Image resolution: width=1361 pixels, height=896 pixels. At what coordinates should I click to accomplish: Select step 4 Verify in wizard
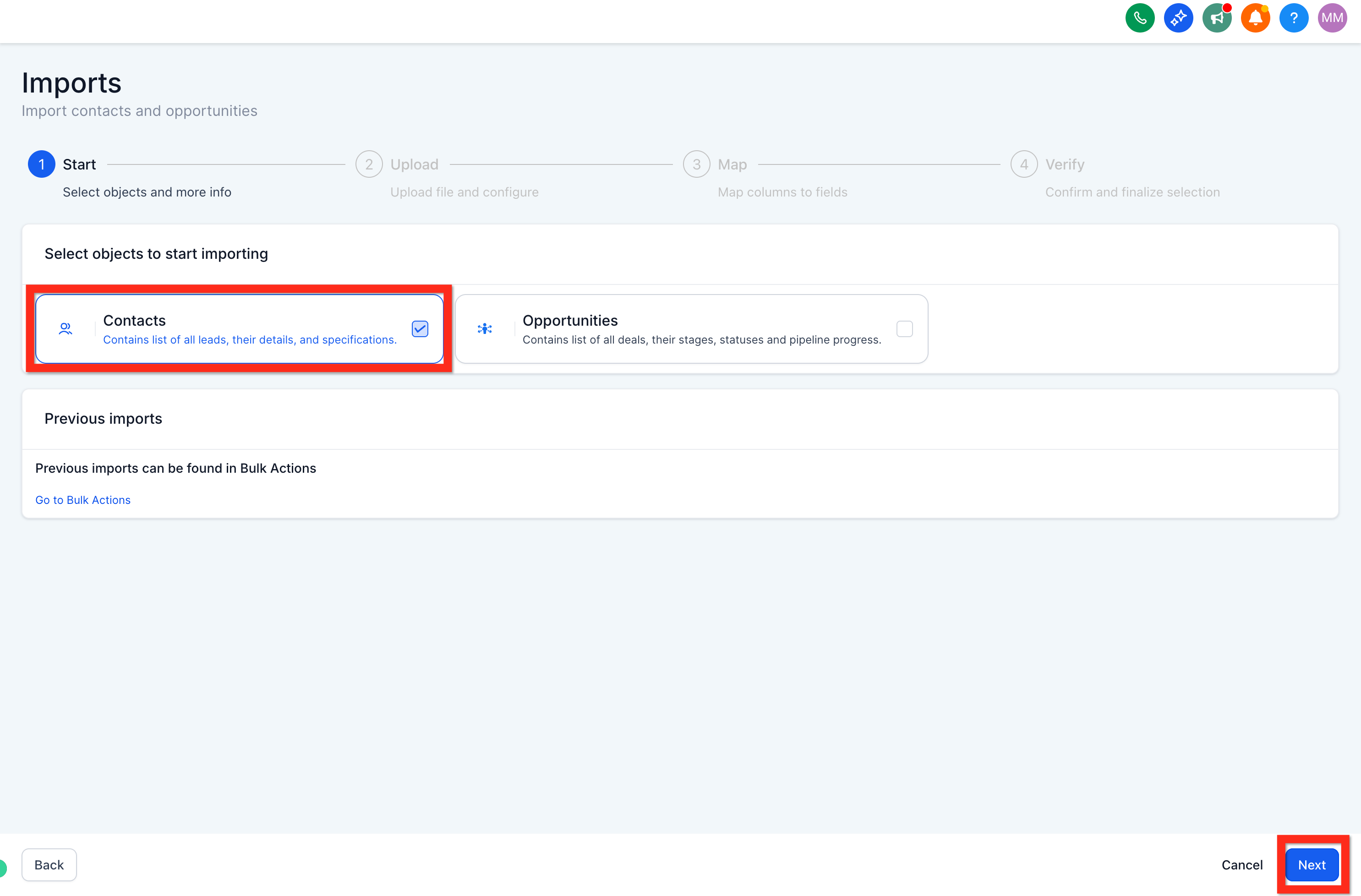point(1023,164)
